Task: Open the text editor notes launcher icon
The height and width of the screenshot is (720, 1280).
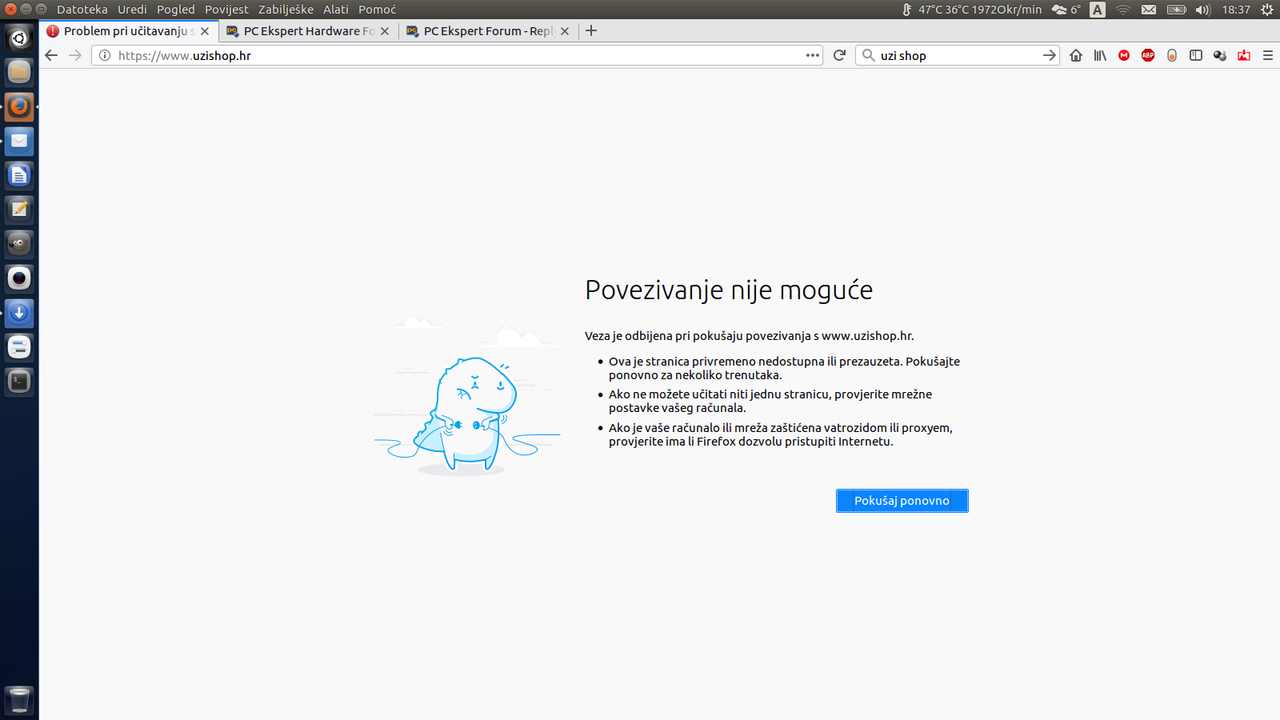Action: (x=20, y=209)
